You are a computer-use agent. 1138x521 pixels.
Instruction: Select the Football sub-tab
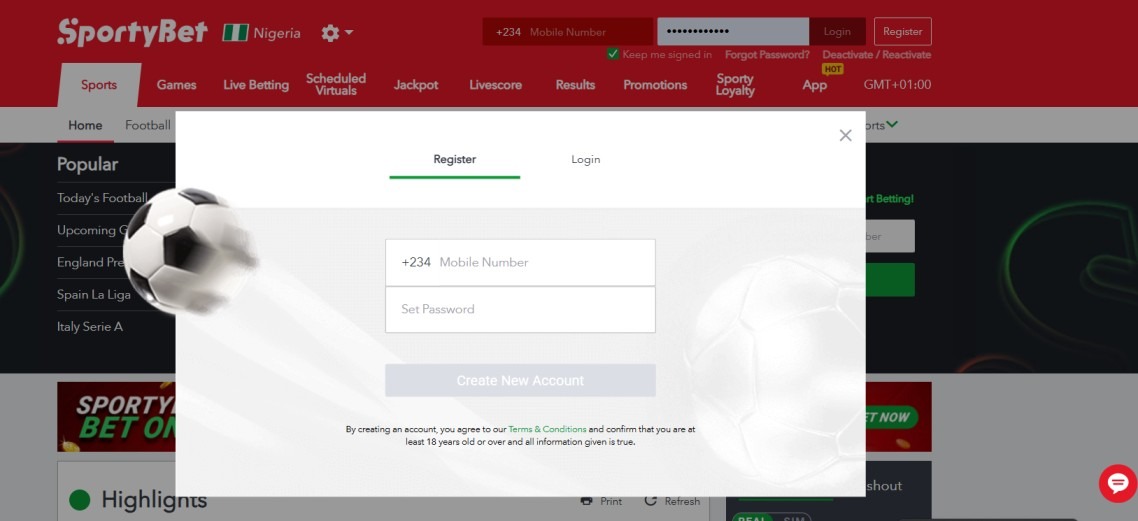click(147, 126)
